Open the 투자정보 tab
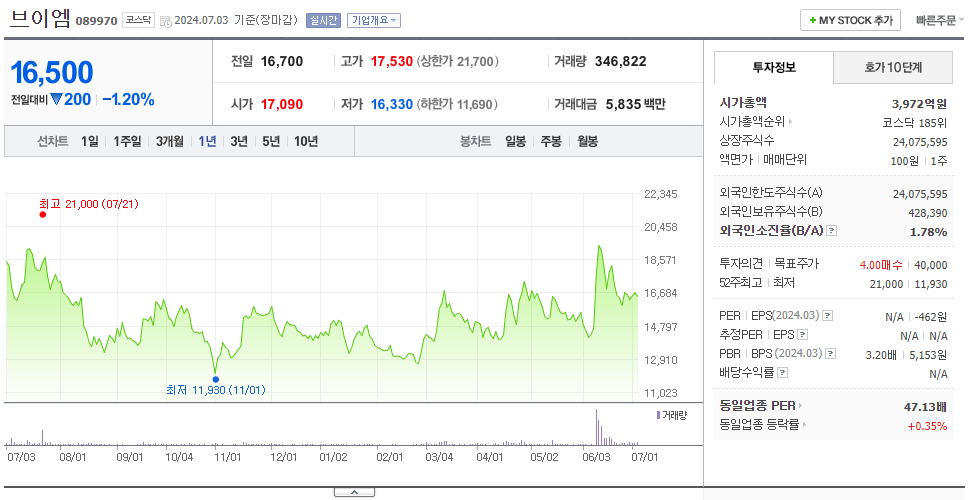 coord(774,67)
